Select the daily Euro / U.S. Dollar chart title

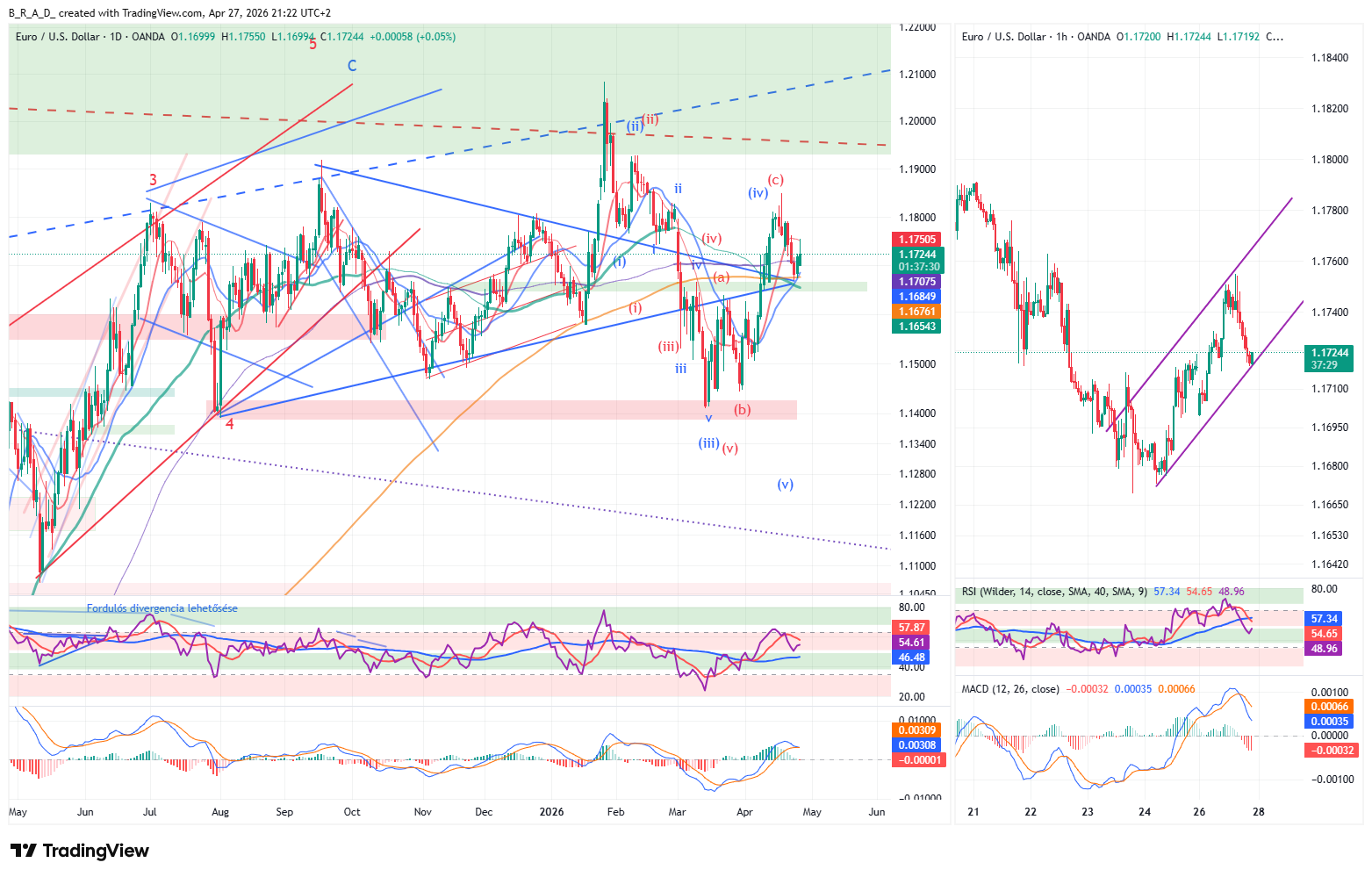pos(90,37)
